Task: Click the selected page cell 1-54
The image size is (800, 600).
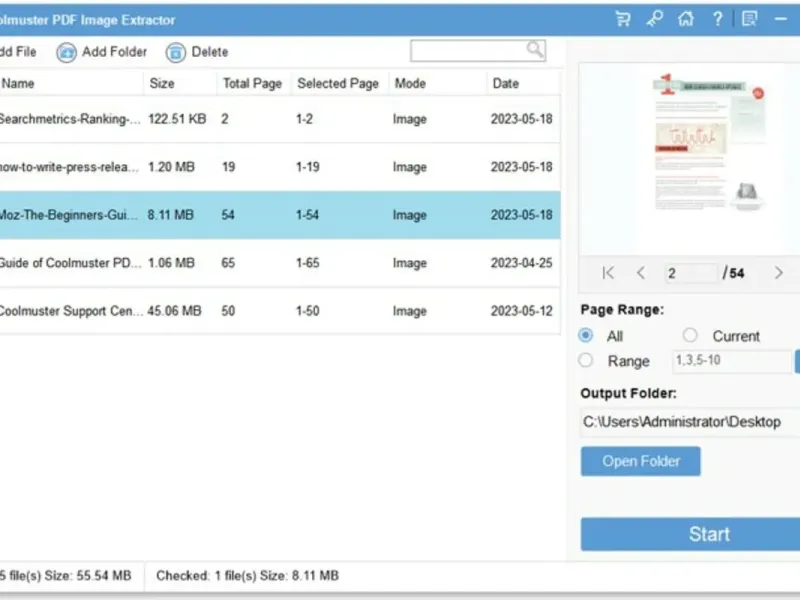Action: (308, 215)
